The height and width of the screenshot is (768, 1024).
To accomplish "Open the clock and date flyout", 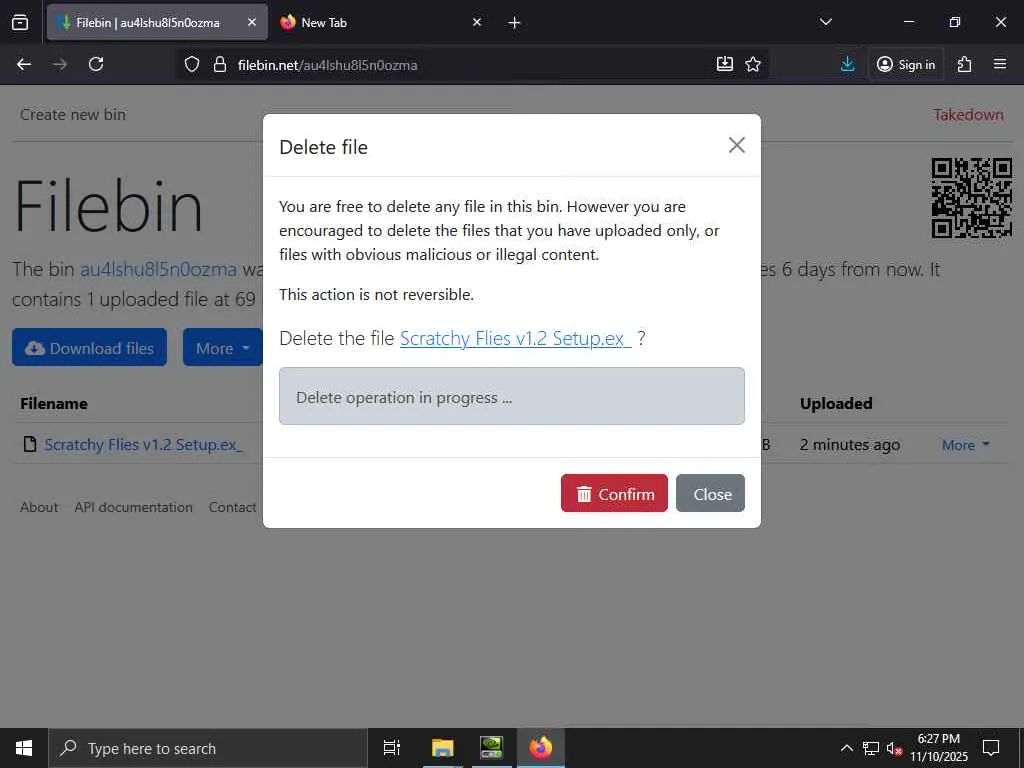I will click(939, 748).
